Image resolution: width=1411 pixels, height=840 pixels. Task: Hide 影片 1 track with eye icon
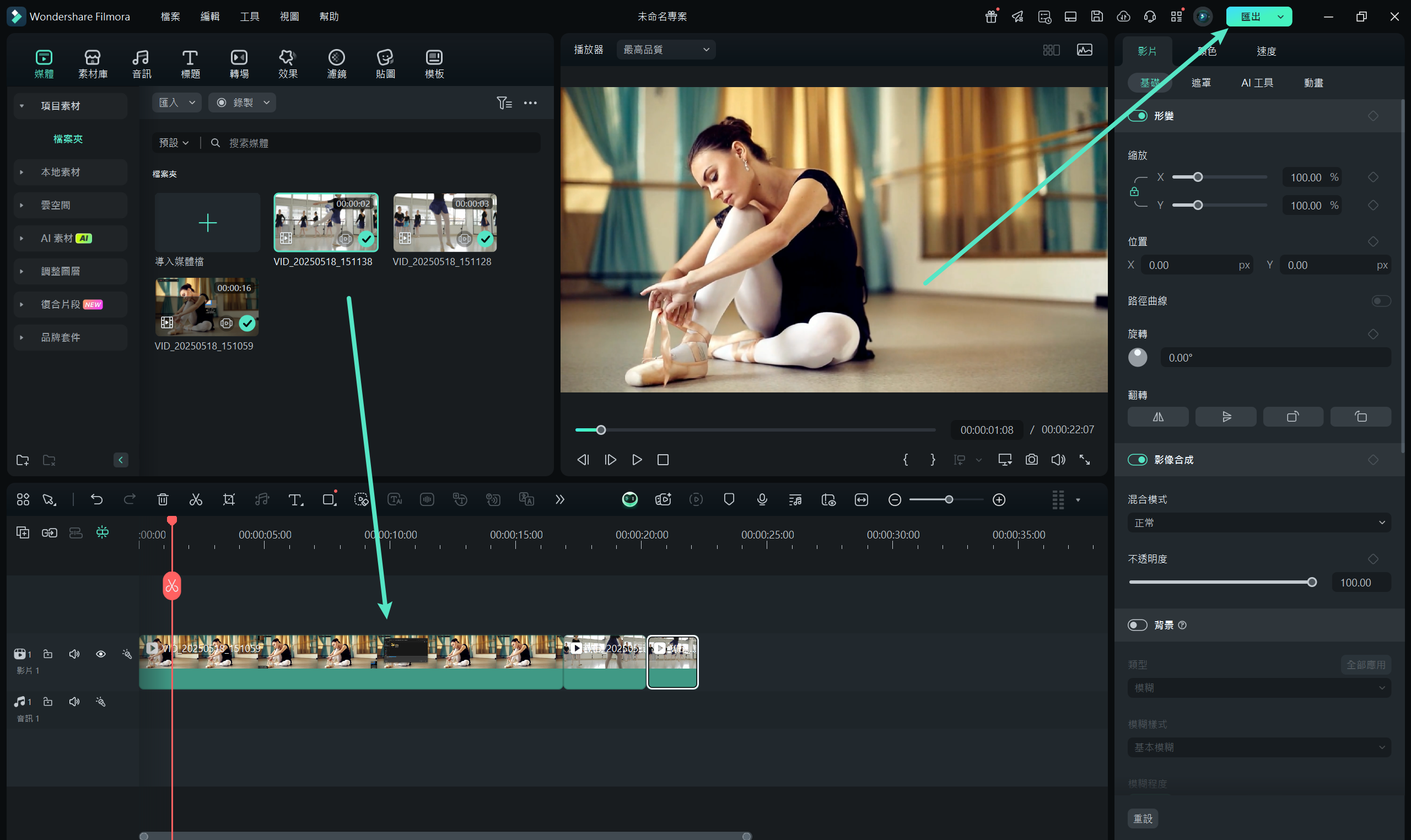pyautogui.click(x=101, y=654)
